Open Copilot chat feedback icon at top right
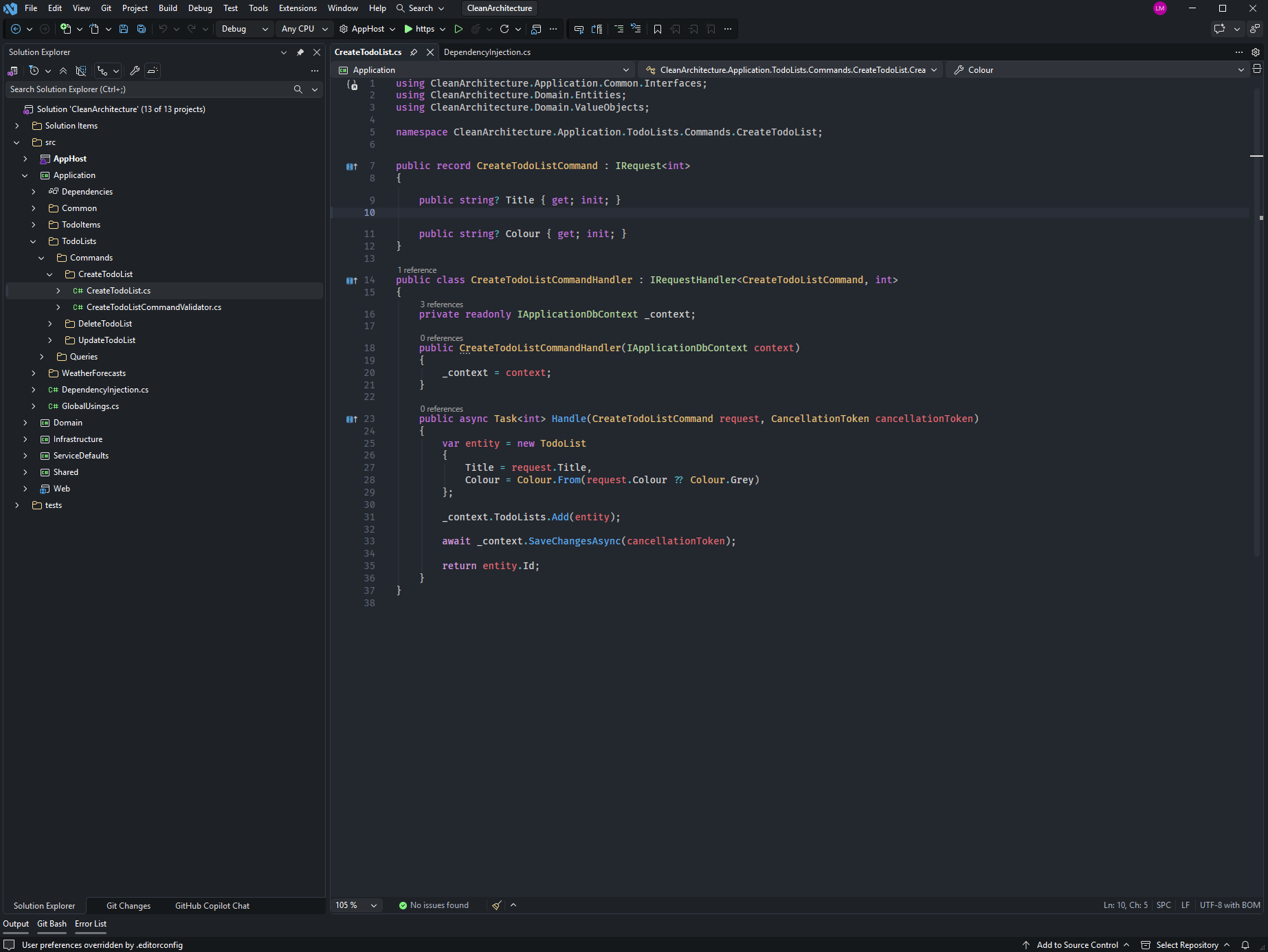This screenshot has height=952, width=1268. click(x=1219, y=29)
